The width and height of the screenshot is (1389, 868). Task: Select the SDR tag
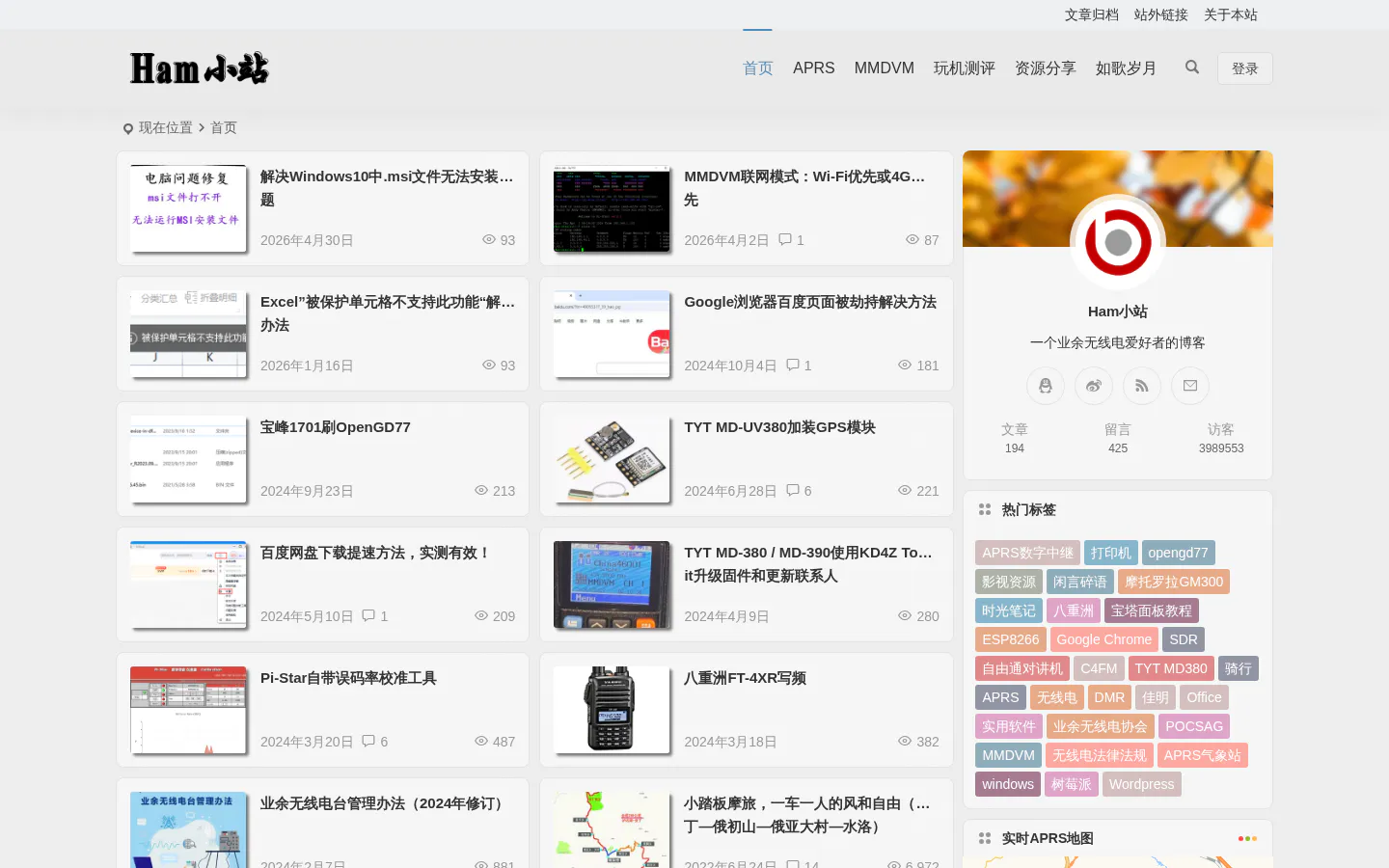pos(1184,639)
